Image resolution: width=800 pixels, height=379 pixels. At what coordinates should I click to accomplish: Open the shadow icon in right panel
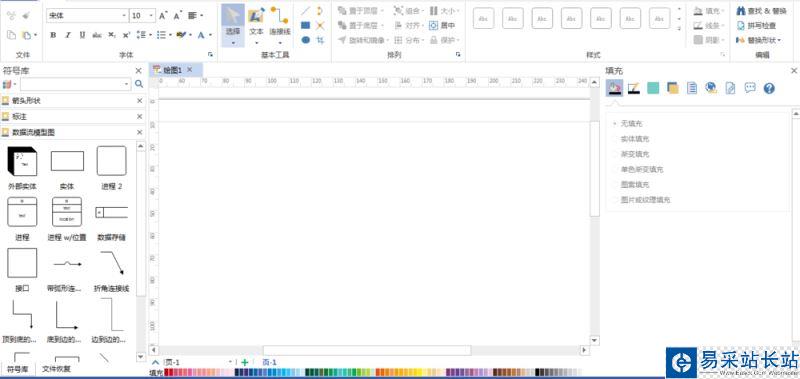tap(672, 88)
